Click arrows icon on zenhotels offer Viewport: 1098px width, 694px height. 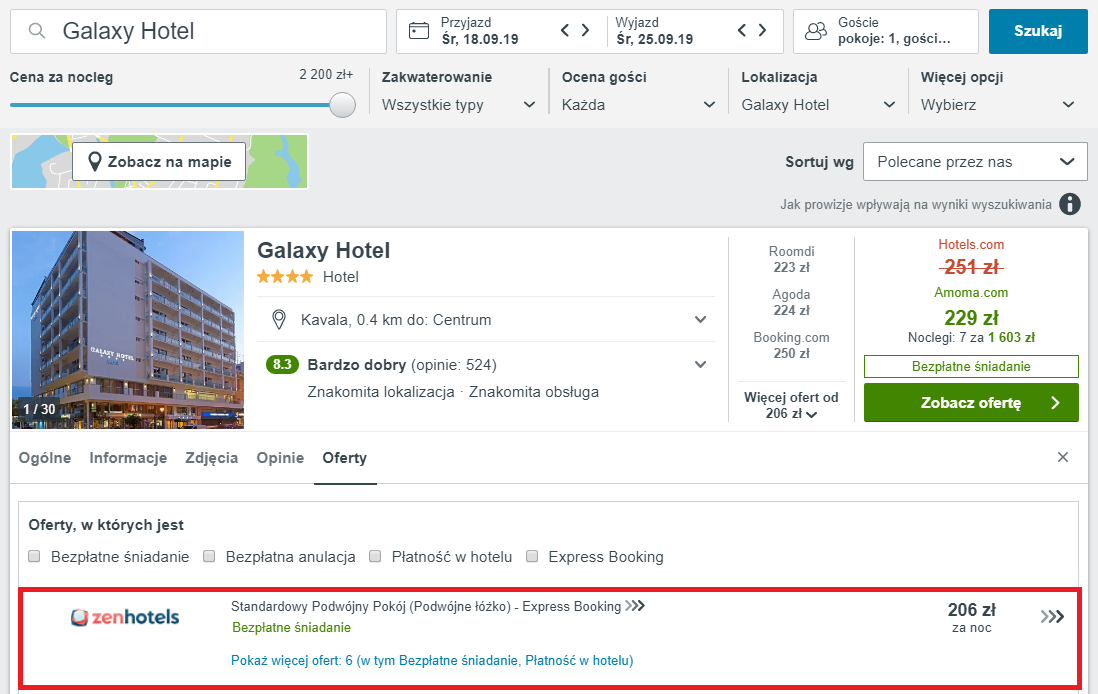pos(1052,617)
